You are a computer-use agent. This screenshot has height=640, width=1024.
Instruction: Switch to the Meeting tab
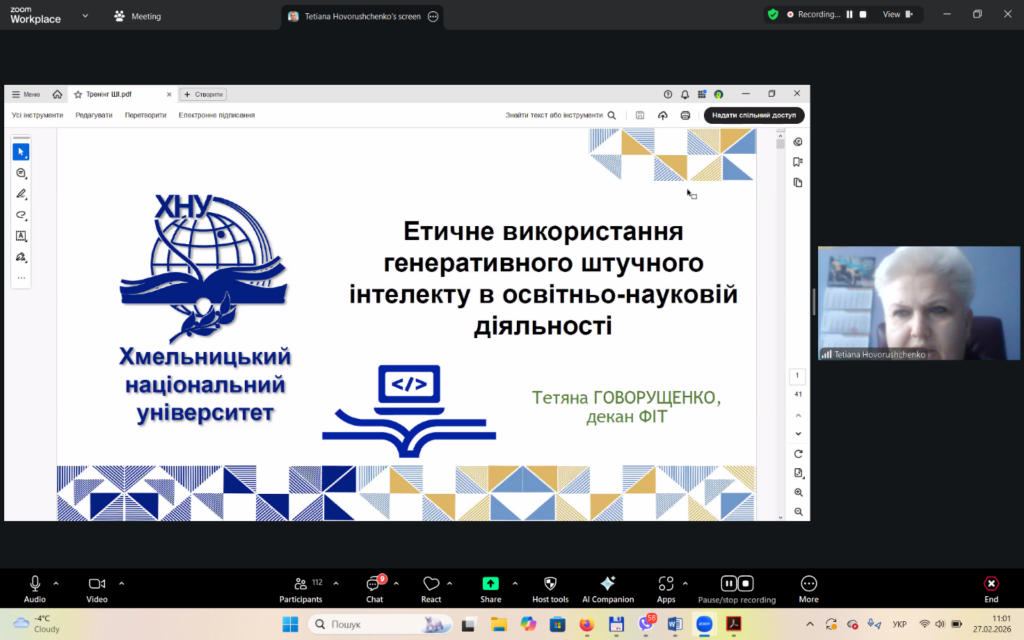coord(137,16)
